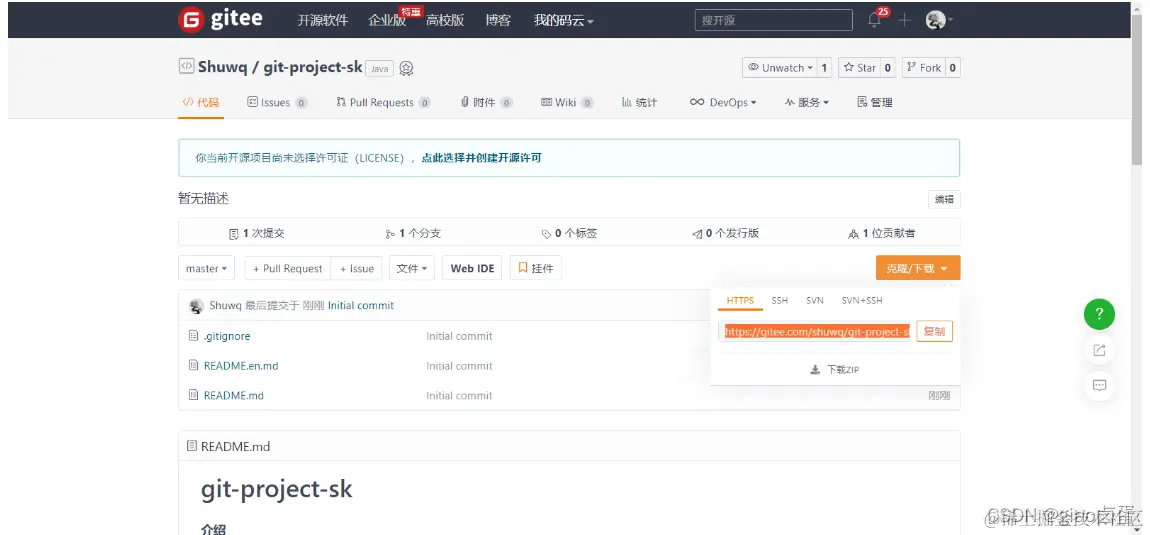
Task: Click the plus icon in top bar
Action: (x=904, y=21)
